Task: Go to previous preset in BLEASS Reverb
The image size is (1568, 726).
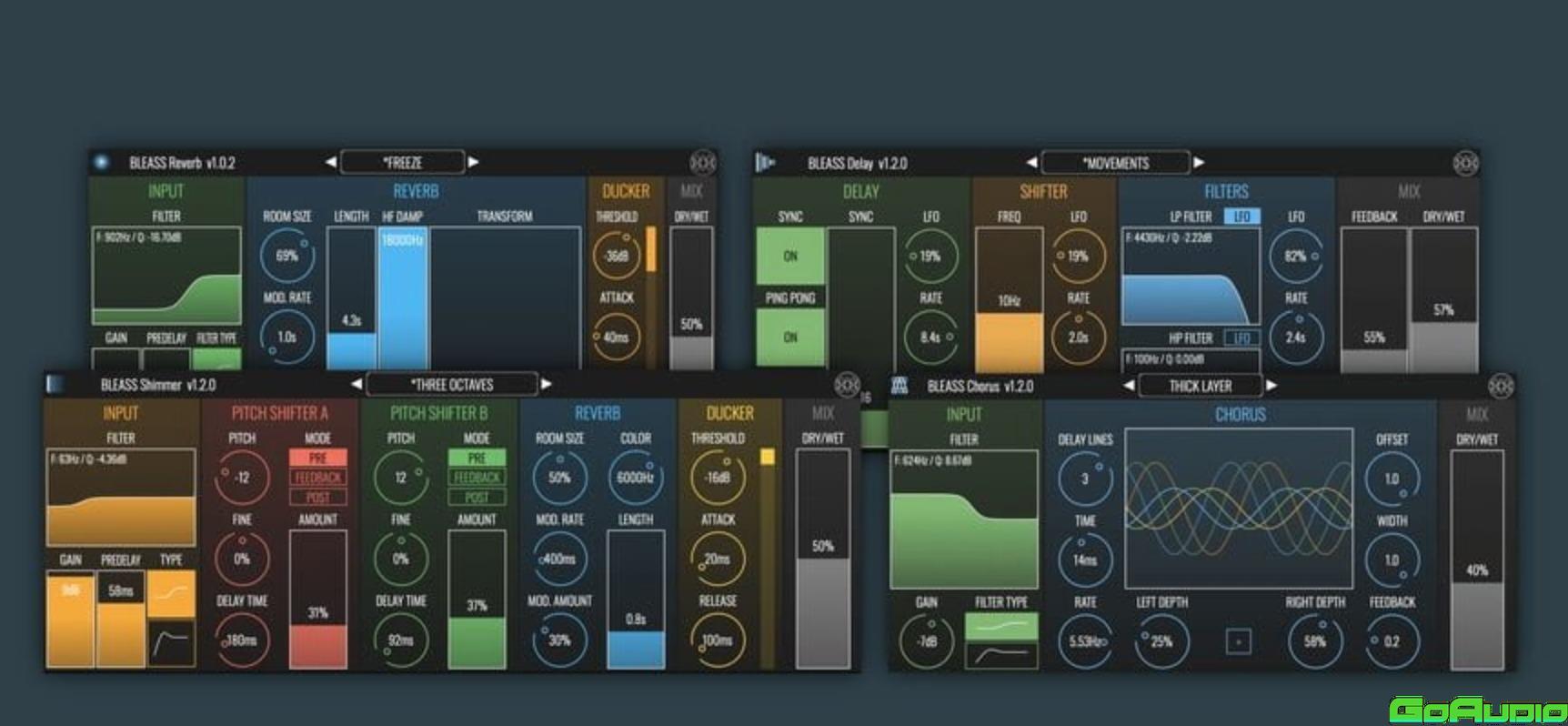Action: (x=330, y=162)
